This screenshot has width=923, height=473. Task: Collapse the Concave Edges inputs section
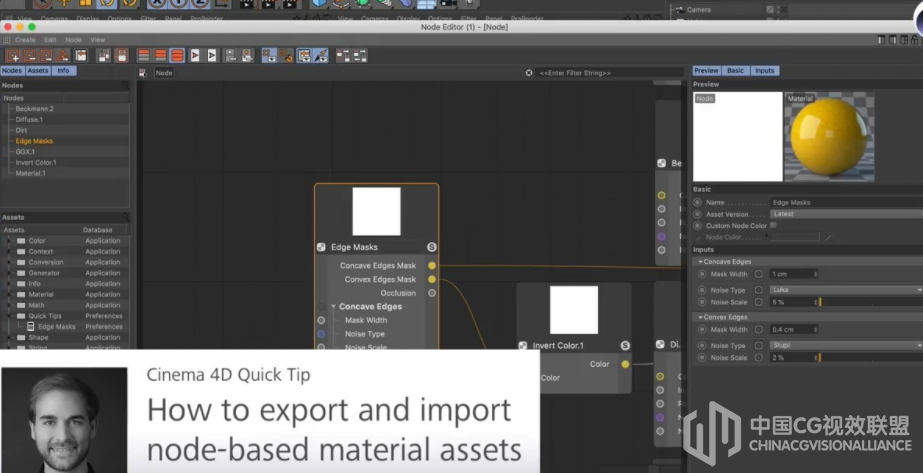tap(700, 262)
